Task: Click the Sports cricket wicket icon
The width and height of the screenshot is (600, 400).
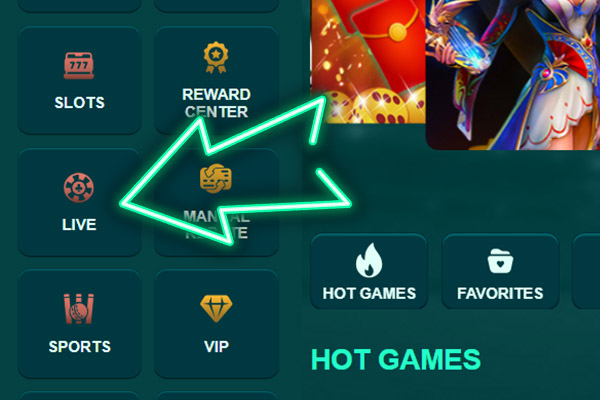Action: (79, 309)
